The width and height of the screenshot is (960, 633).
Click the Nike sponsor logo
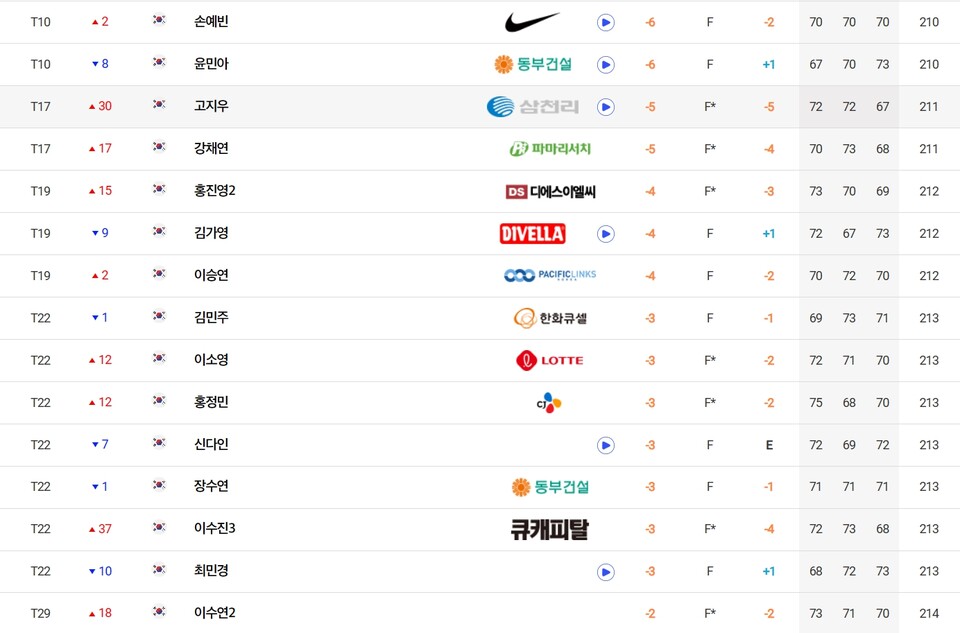[532, 22]
